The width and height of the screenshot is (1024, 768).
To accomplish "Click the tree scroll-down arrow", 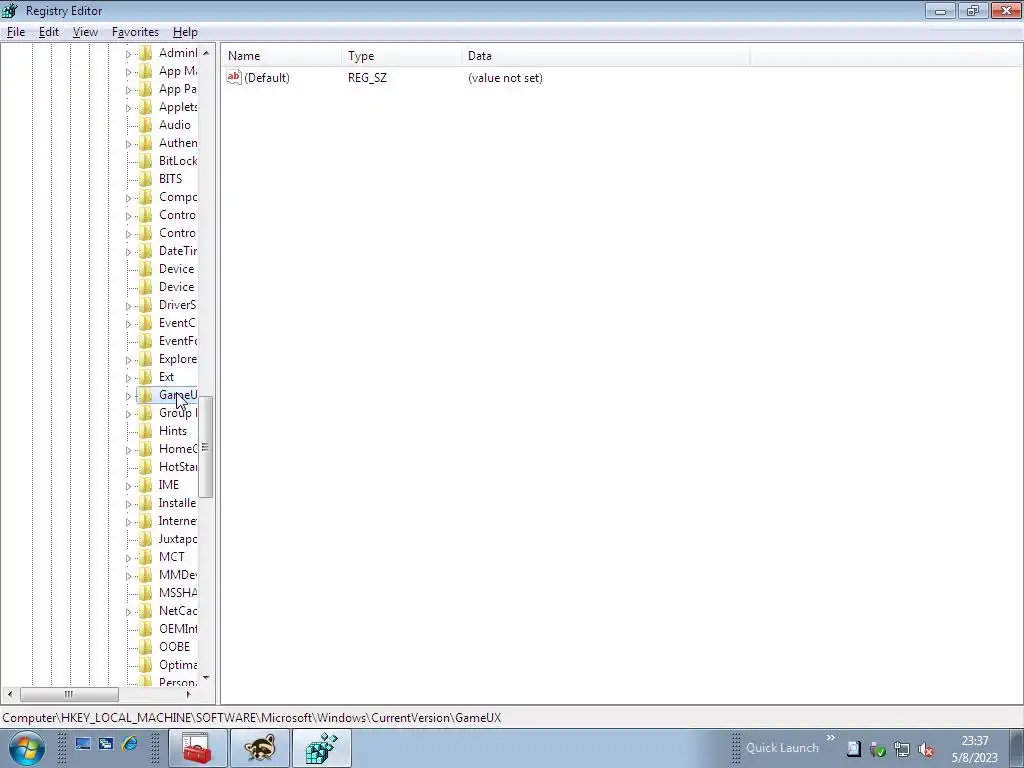I will 206,678.
